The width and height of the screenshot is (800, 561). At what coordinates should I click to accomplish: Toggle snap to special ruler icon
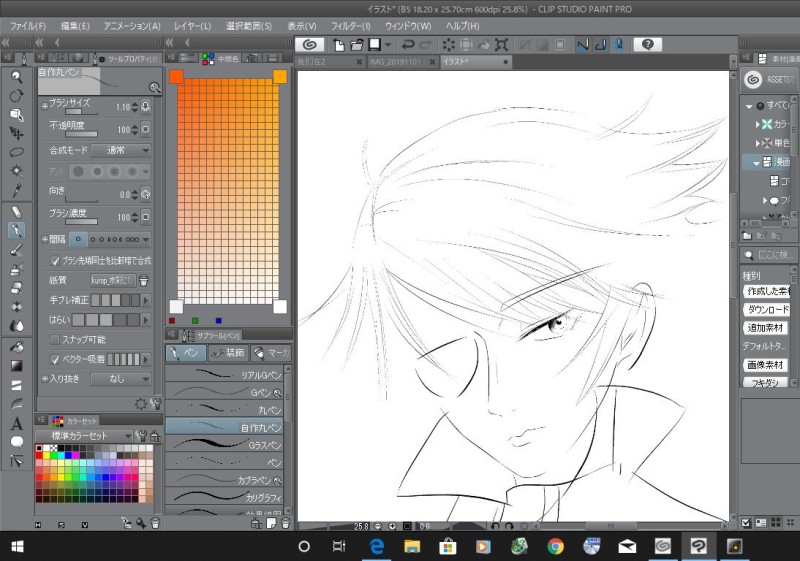[601, 45]
